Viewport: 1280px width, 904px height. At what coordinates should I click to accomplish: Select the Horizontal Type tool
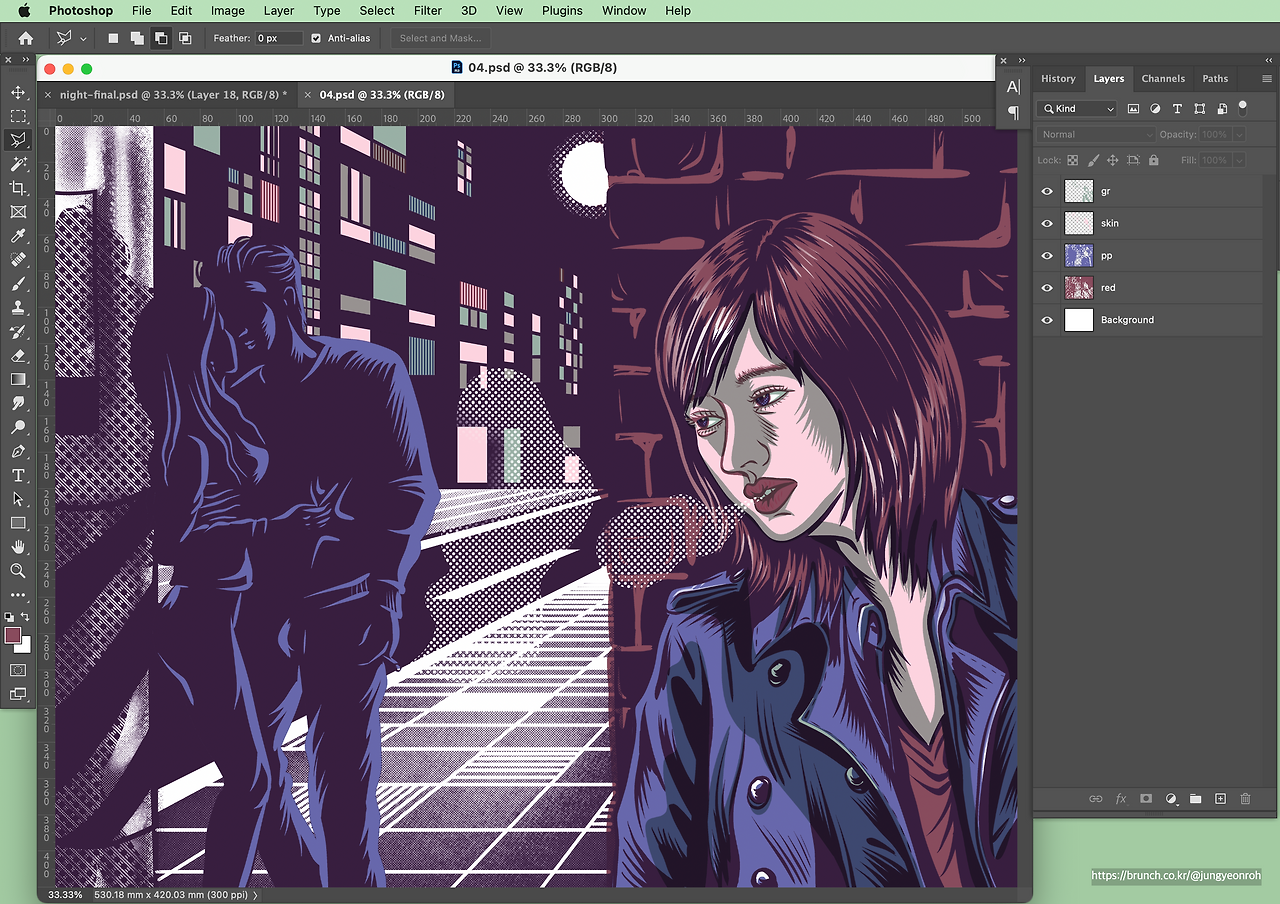(18, 475)
